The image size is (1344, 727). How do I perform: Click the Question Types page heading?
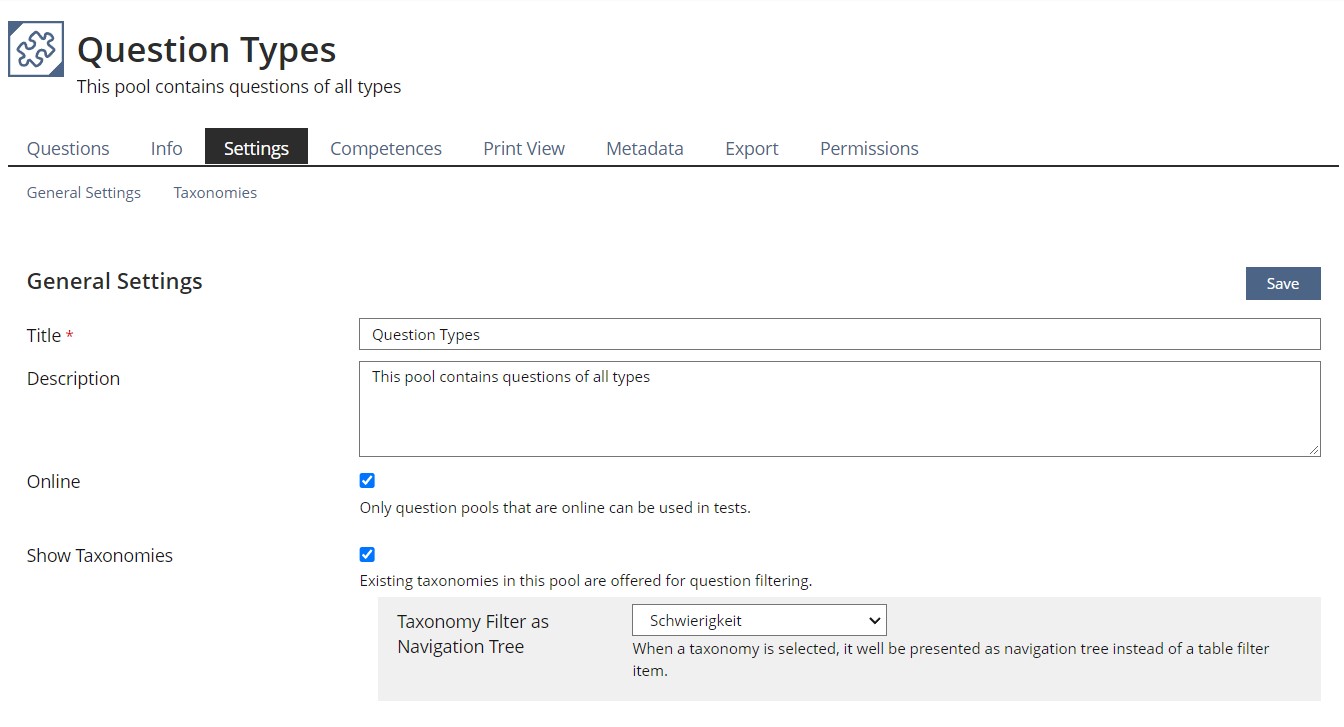(206, 50)
